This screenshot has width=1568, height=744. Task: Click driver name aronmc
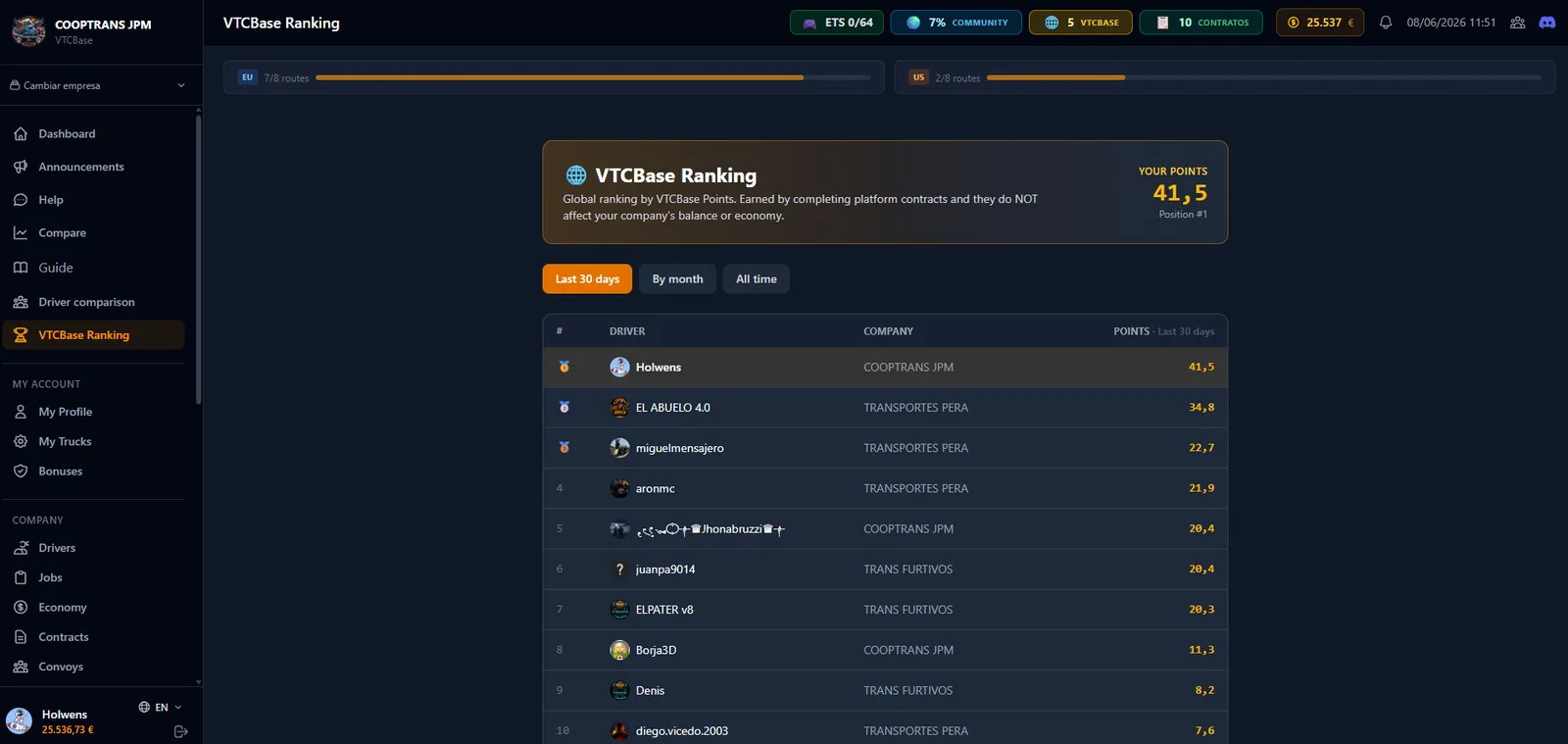coord(656,488)
